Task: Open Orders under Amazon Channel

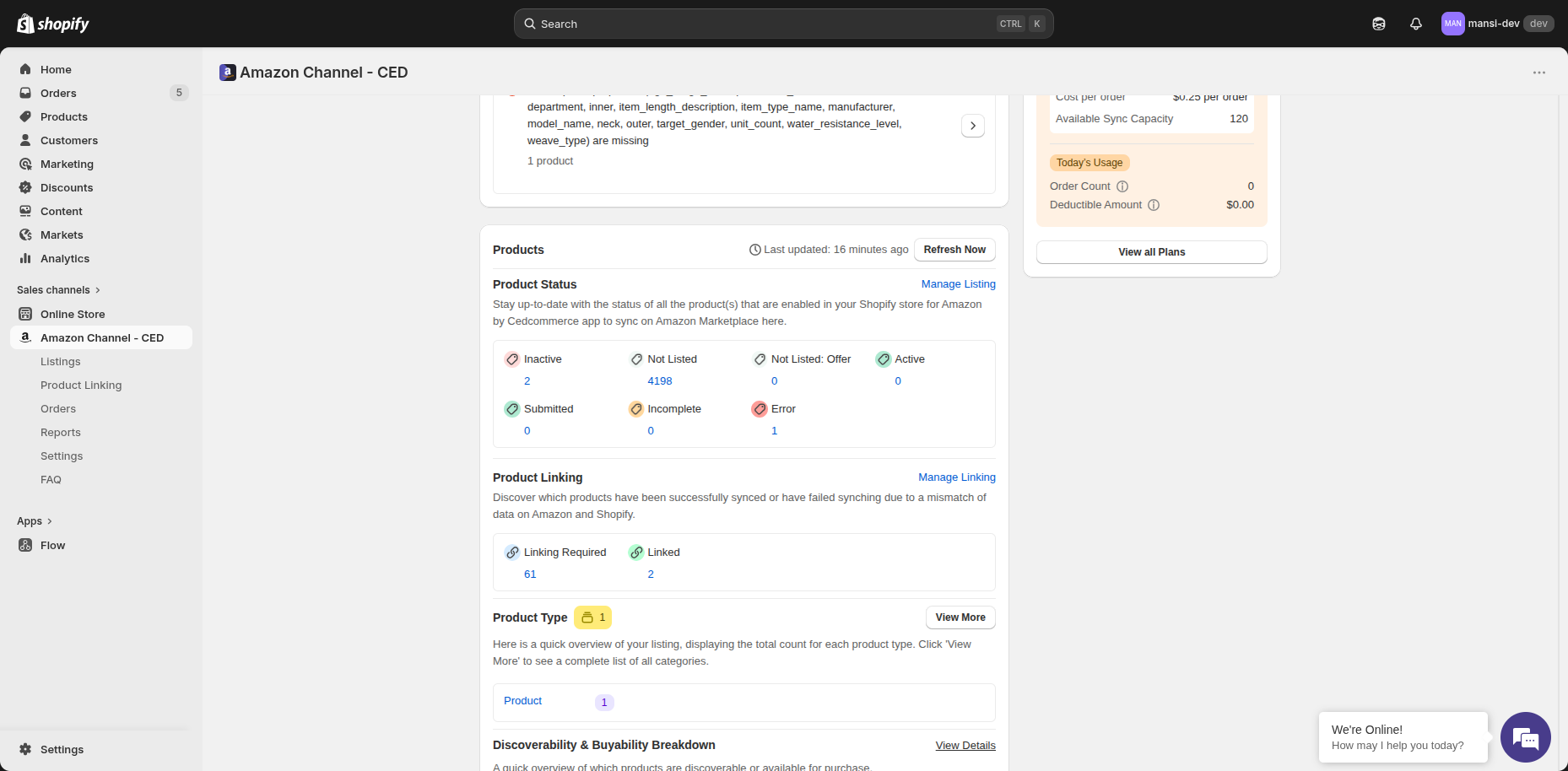Action: [x=58, y=408]
